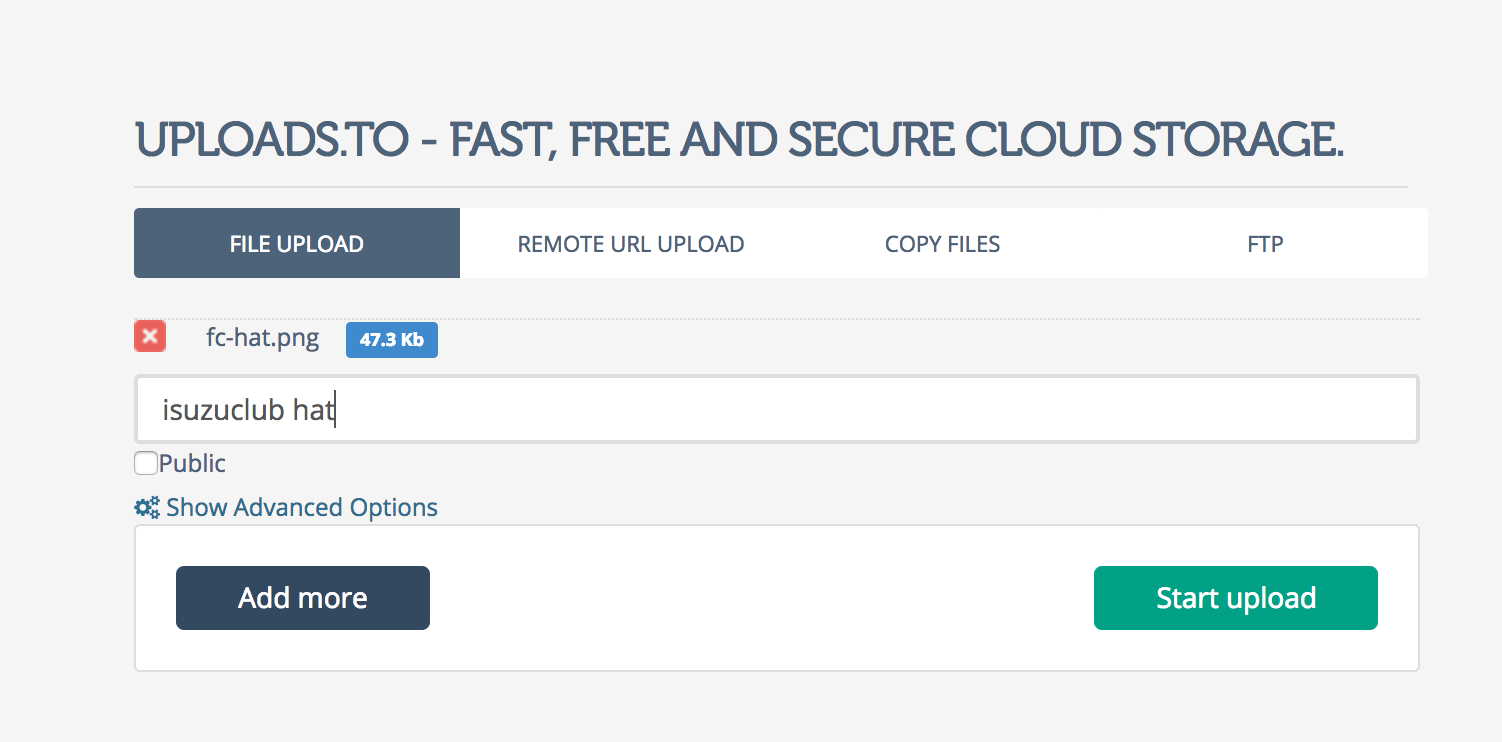Switch to the File Upload tab
1502x742 pixels.
click(x=297, y=243)
